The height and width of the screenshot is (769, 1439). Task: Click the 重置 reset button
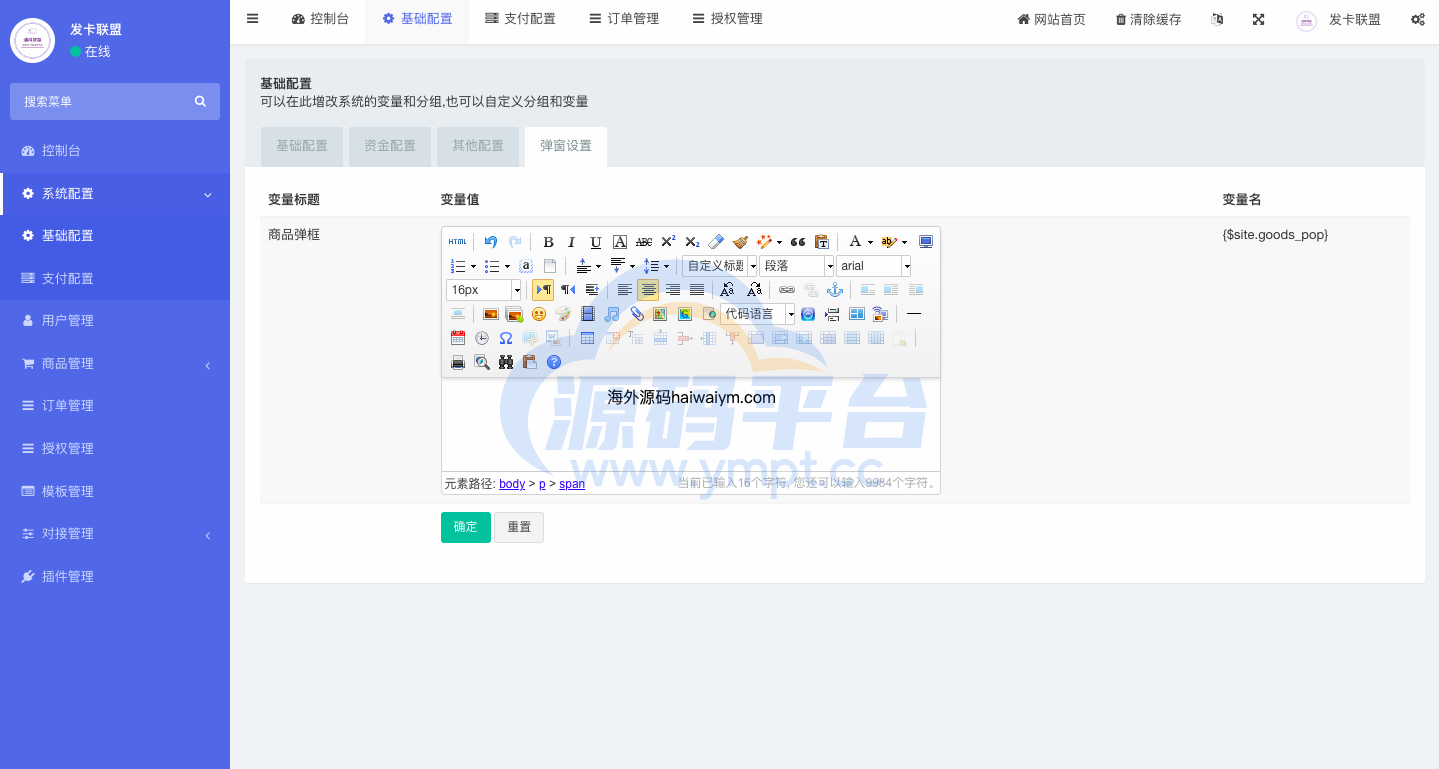click(x=519, y=527)
